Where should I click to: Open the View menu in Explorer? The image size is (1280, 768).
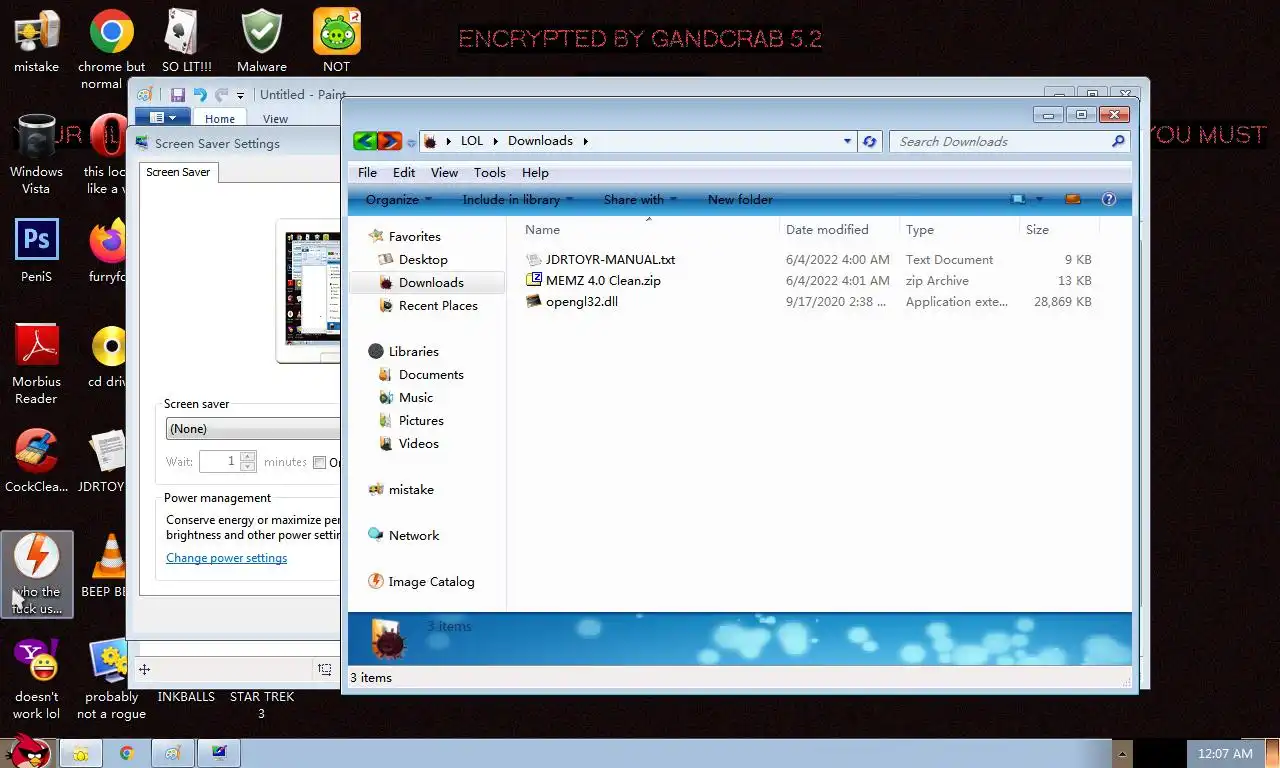(x=444, y=172)
